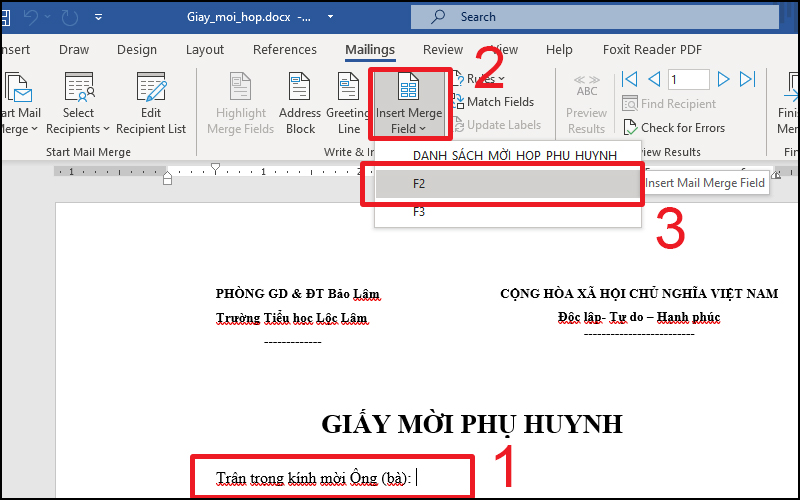Click Highlight Merge Fields icon
800x500 pixels.
tap(240, 87)
